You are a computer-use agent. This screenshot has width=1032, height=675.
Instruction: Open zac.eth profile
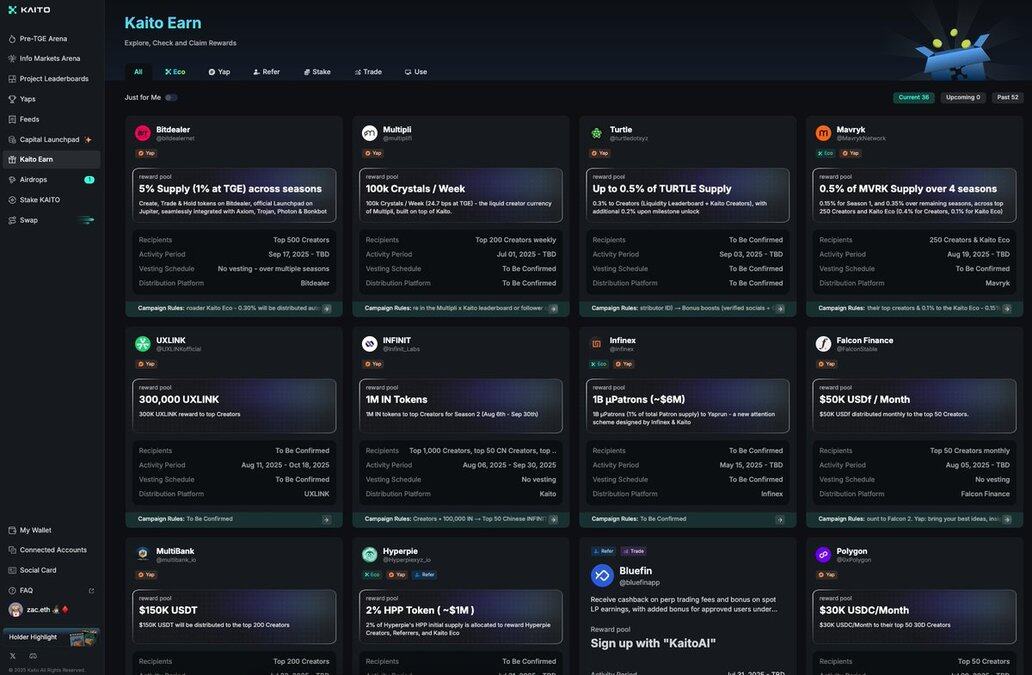coord(38,610)
